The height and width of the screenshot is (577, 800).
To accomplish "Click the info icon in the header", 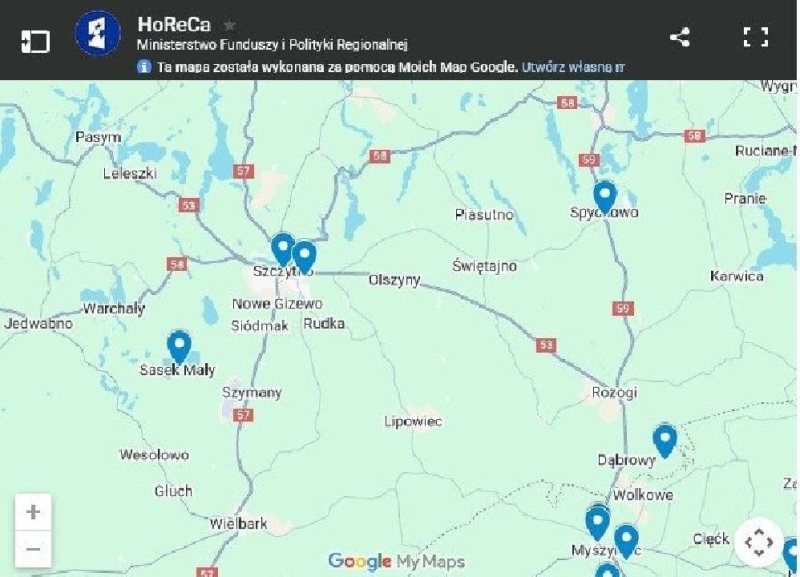I will (x=144, y=67).
